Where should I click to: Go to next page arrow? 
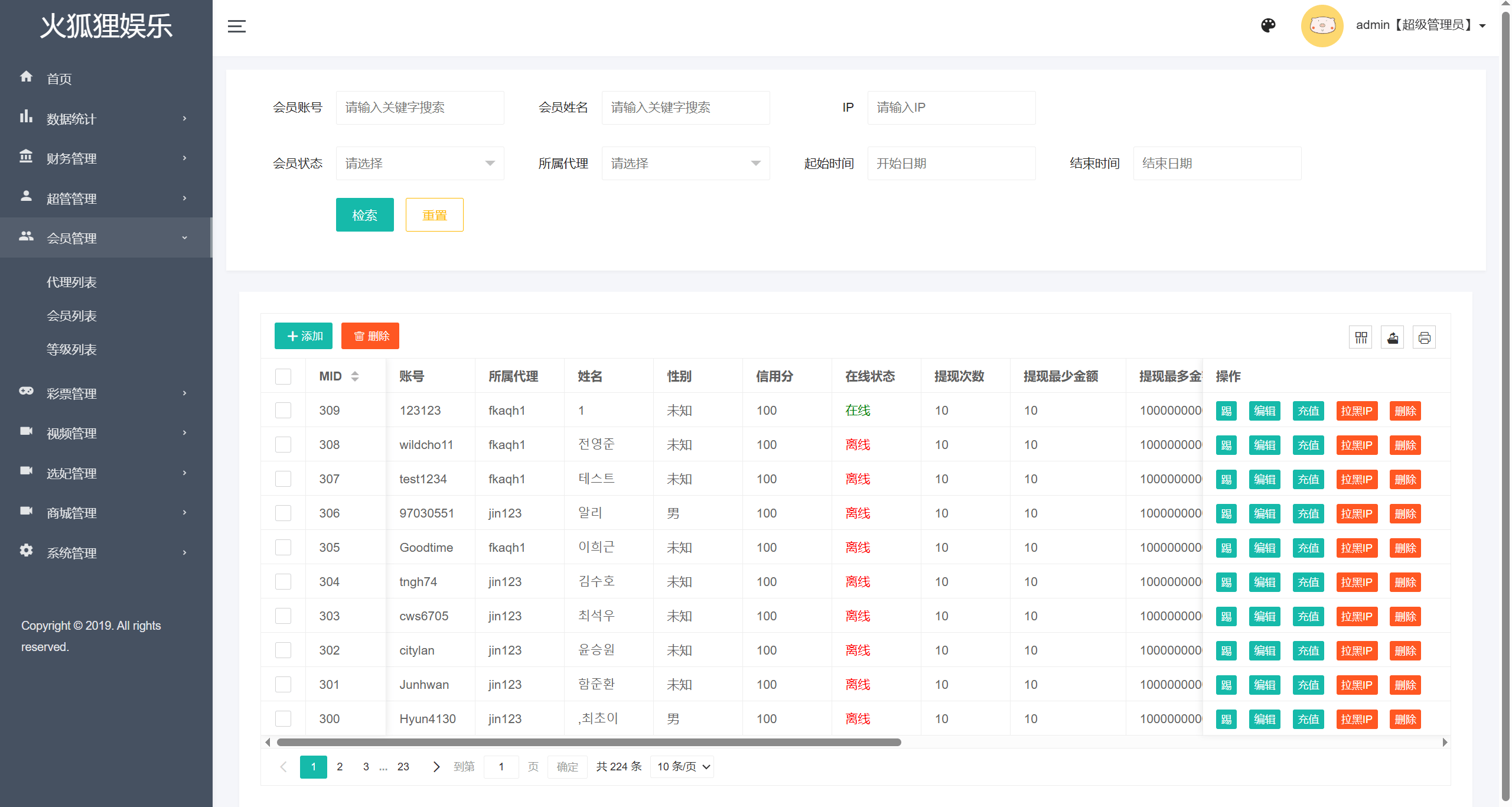(x=436, y=767)
